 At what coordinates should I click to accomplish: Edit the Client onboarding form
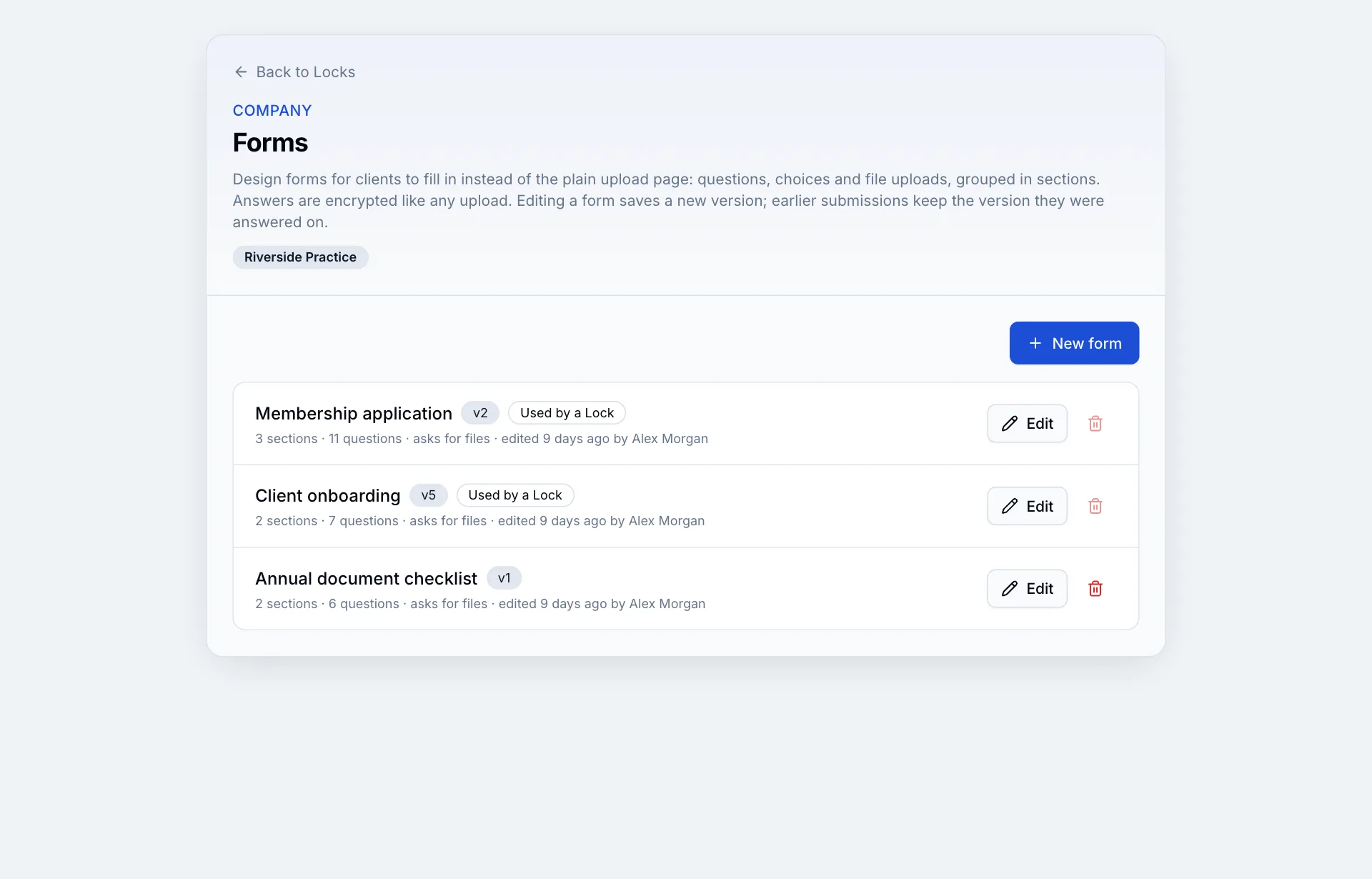(x=1027, y=506)
